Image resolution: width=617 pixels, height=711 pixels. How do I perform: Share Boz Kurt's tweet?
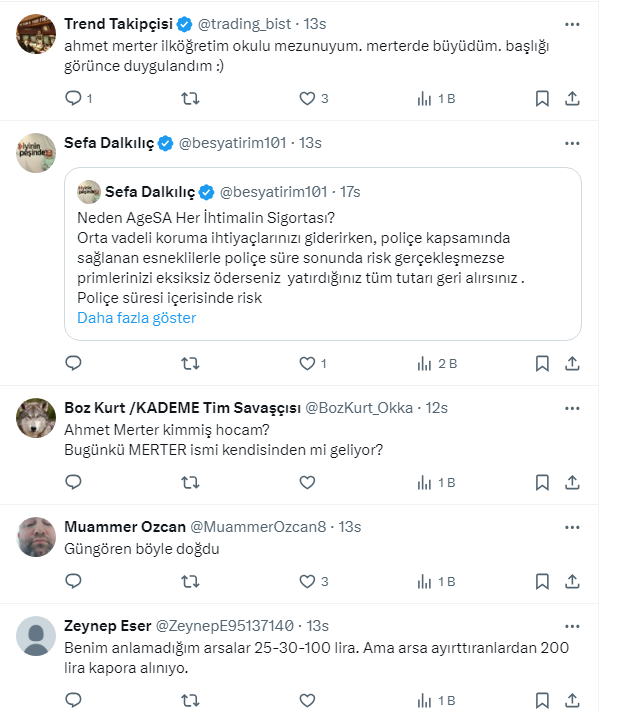(x=572, y=482)
